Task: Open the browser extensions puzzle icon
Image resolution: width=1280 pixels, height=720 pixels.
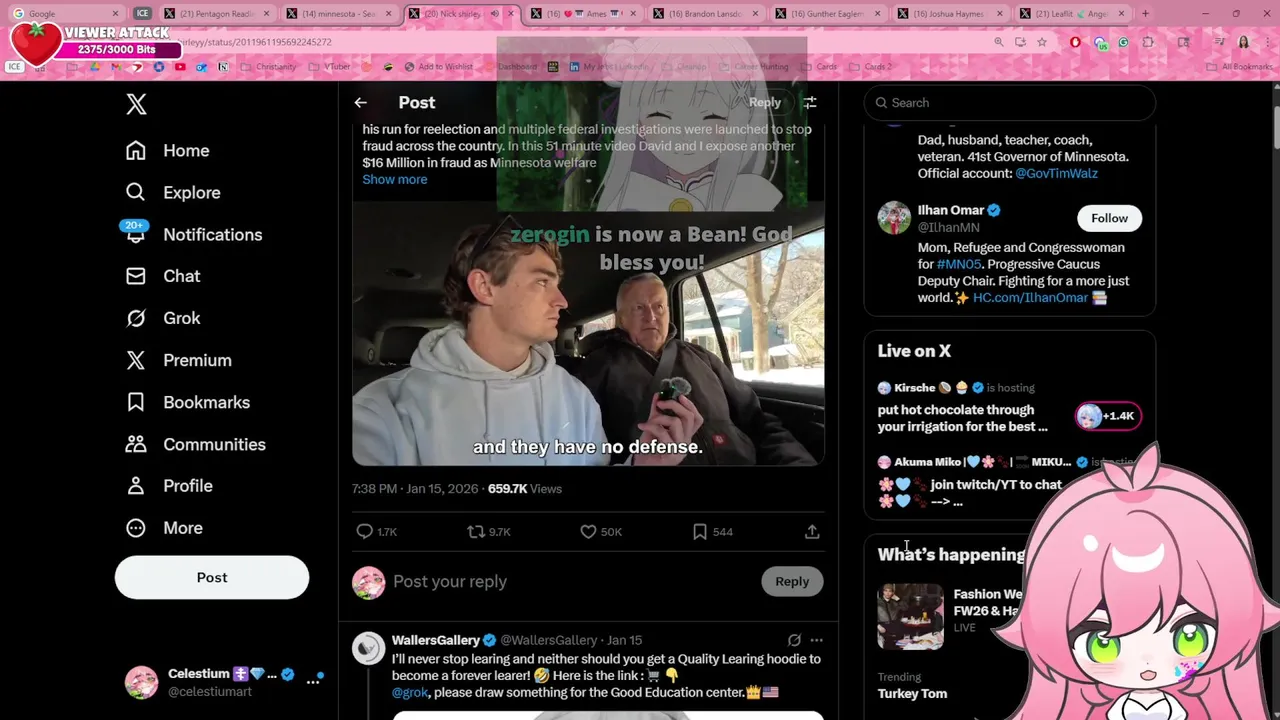Action: click(x=1148, y=42)
